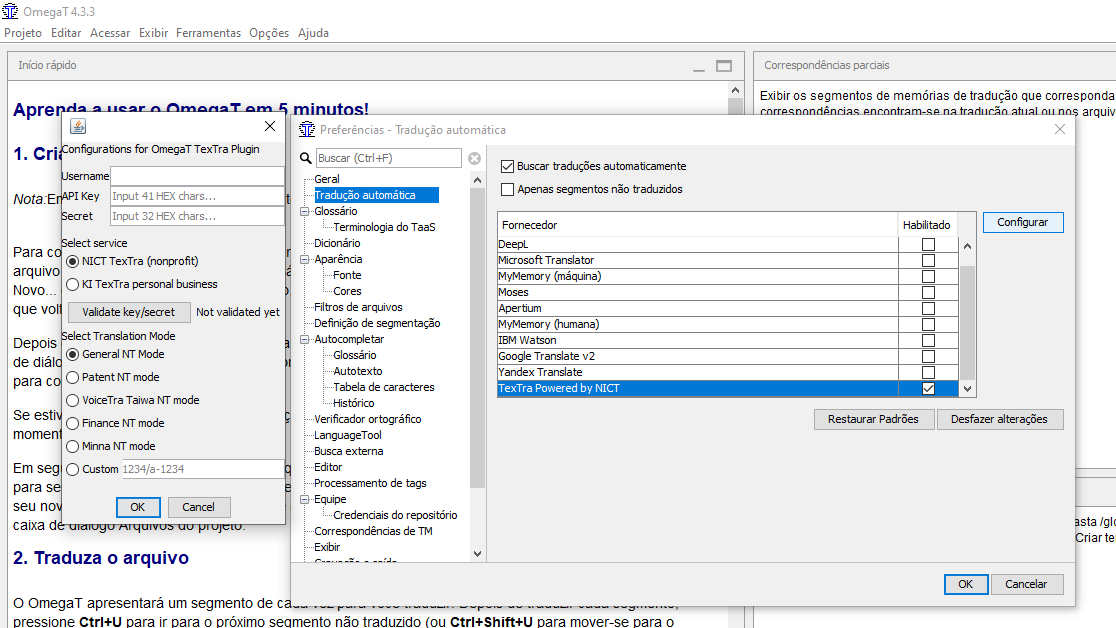Click the Username input field
Screen dimensions: 1116x628
(x=197, y=176)
